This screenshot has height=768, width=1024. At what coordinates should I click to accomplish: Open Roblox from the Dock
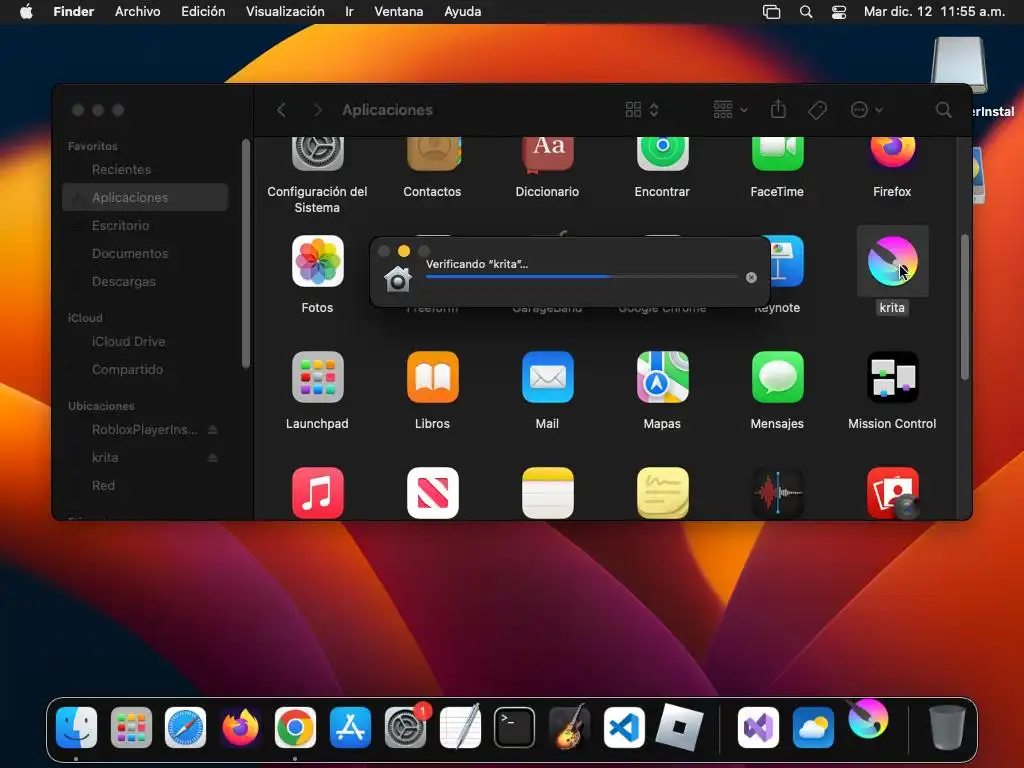(679, 727)
